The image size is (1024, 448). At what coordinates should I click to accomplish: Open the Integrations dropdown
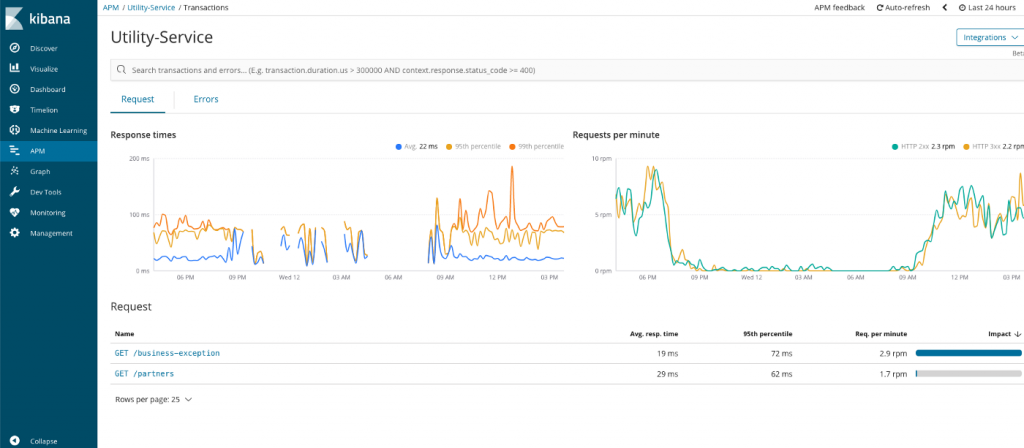point(990,37)
